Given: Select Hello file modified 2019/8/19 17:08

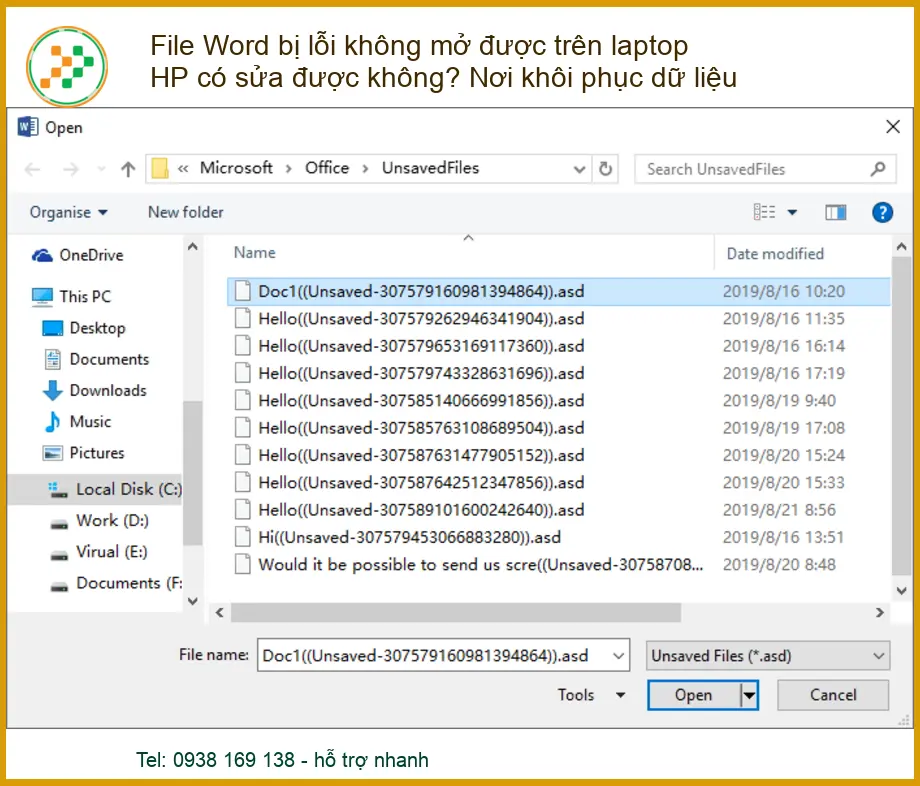Looking at the screenshot, I should point(558,428).
